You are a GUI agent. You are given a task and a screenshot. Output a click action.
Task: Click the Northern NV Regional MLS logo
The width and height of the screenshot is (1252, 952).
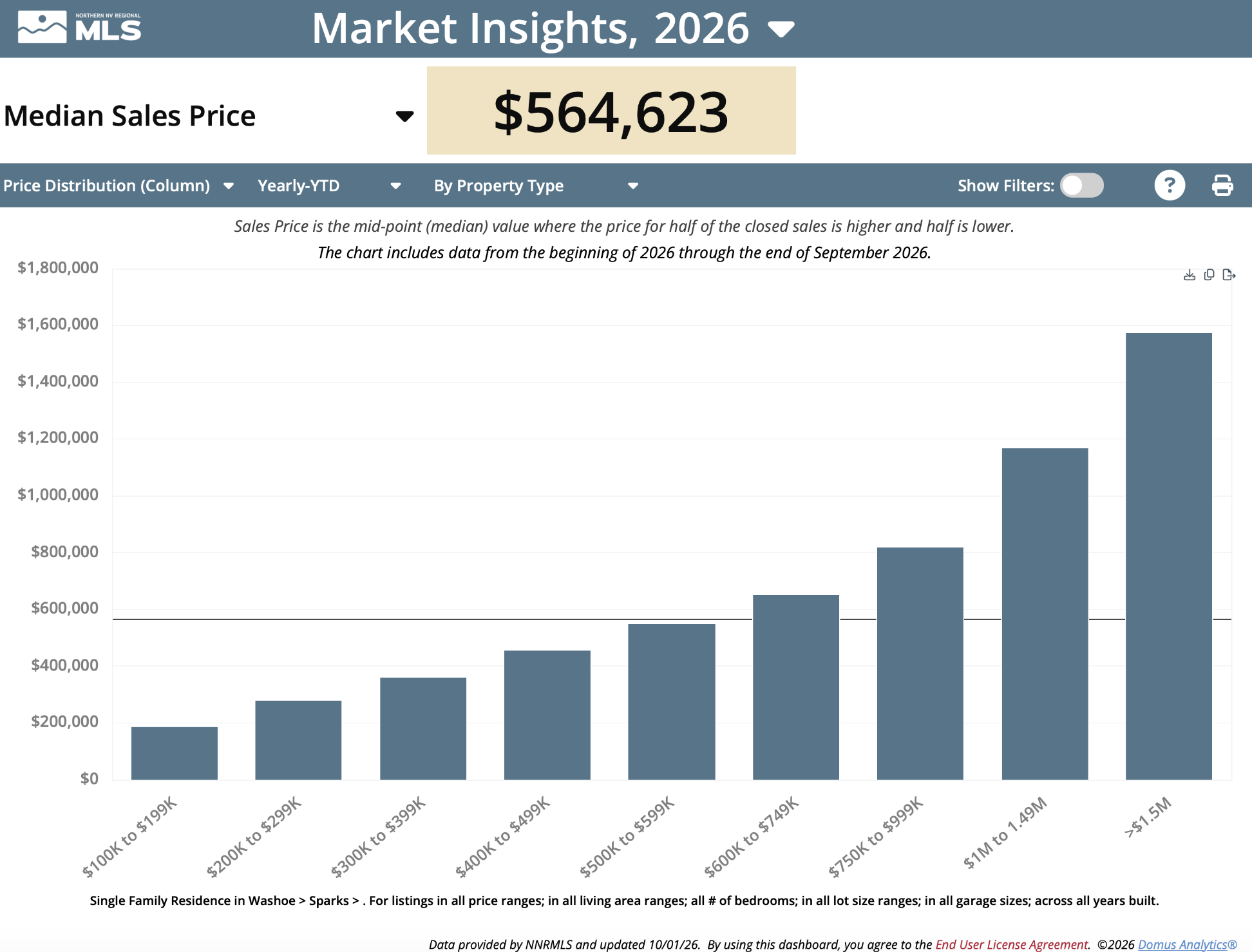79,28
